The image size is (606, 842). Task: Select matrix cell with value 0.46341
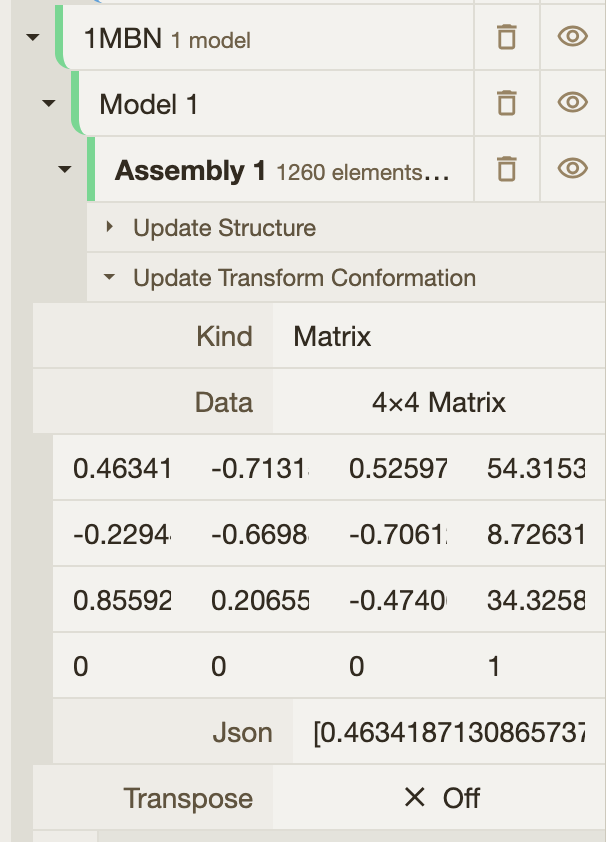[x=122, y=467]
